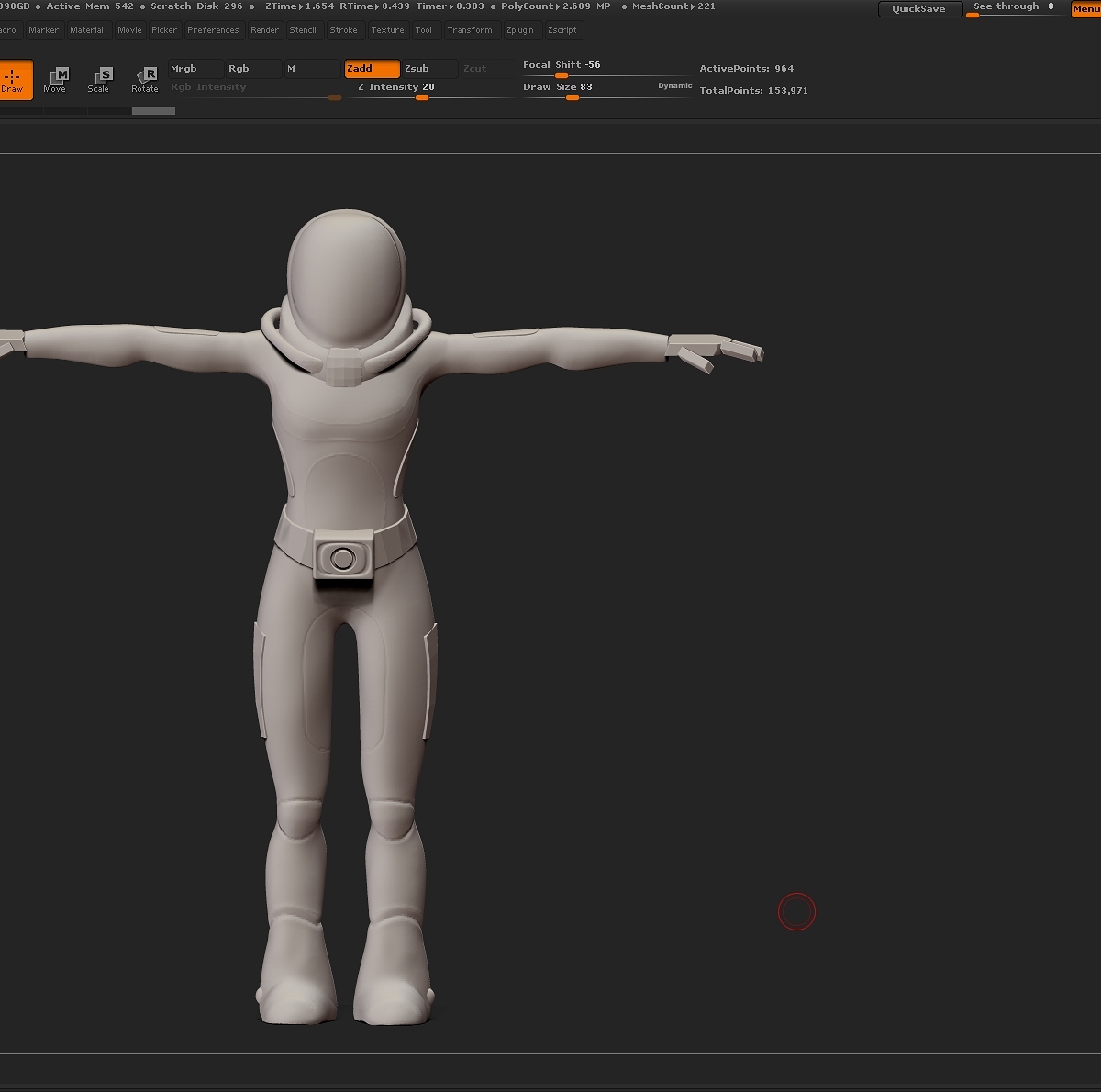Image resolution: width=1101 pixels, height=1092 pixels.
Task: Enable the Zsub sculpt mode
Action: coord(429,69)
